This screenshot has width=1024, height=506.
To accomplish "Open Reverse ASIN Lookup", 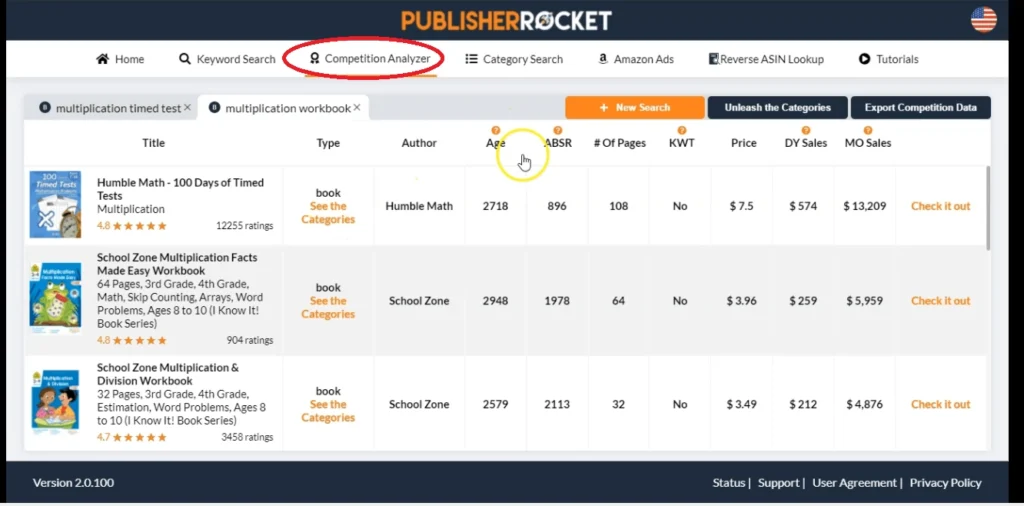I will pos(766,59).
